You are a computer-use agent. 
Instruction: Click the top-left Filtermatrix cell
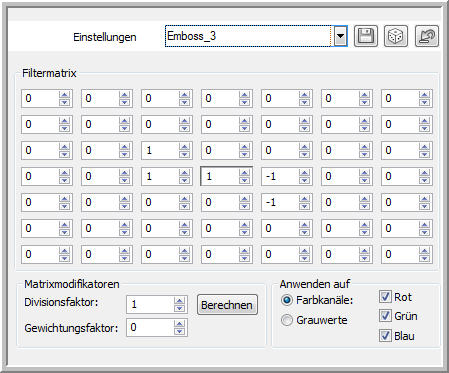[40, 98]
